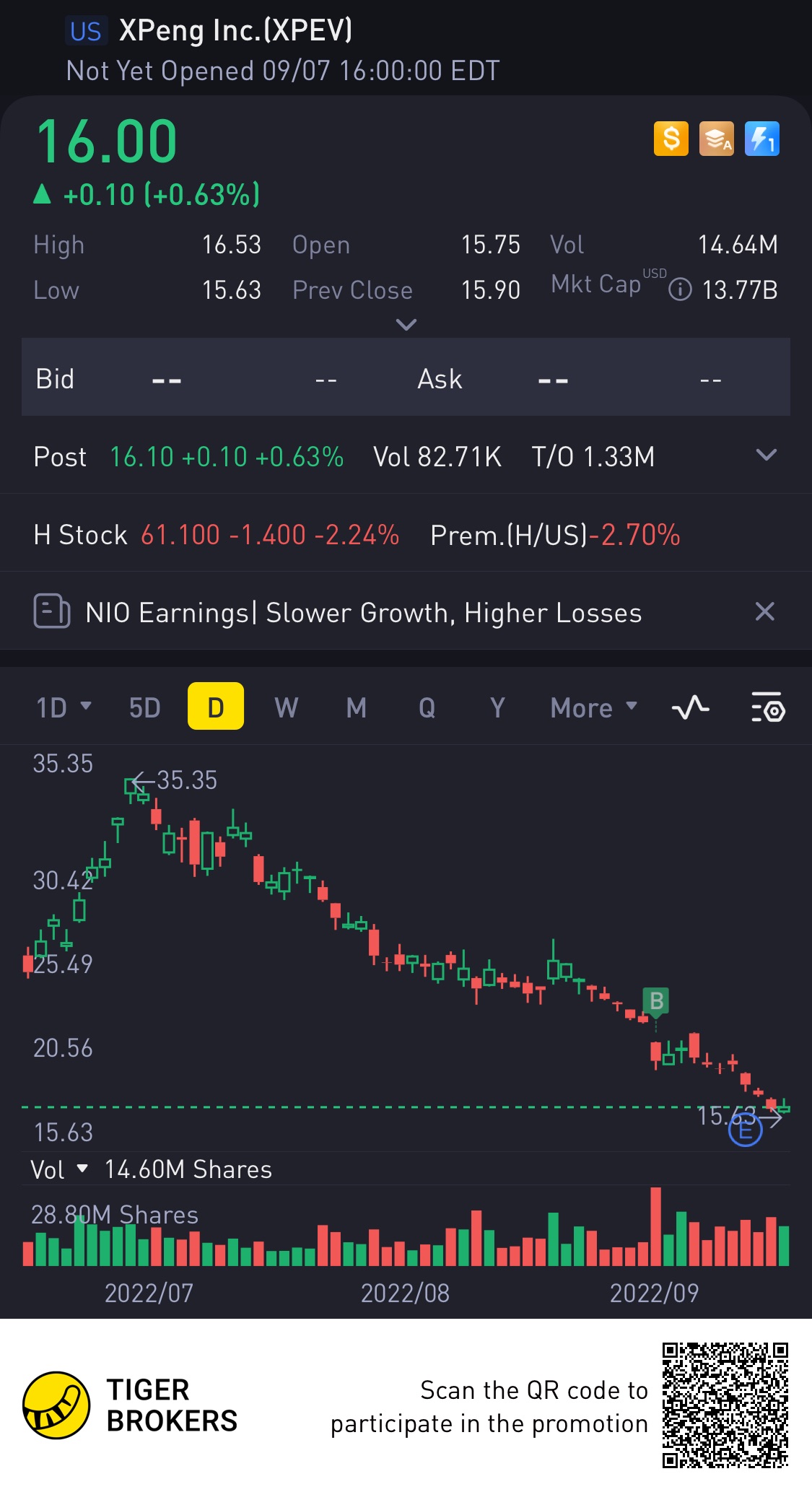Expand quote details chevron below Prev Close
The width and height of the screenshot is (812, 1492).
click(x=406, y=324)
